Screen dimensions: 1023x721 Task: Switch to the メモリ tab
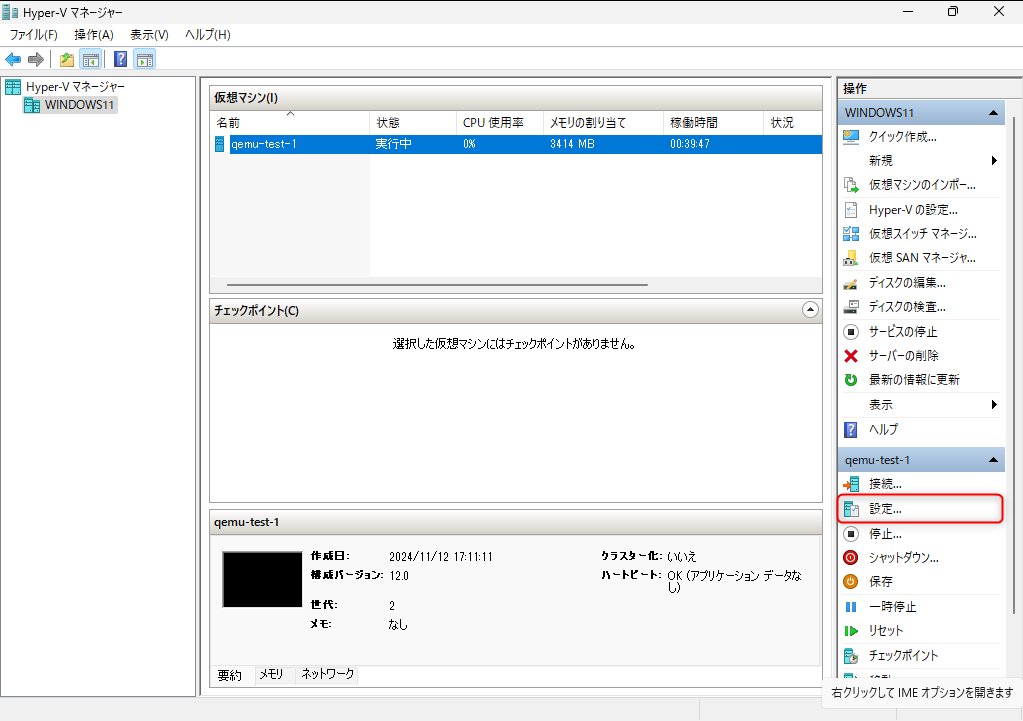pos(271,675)
